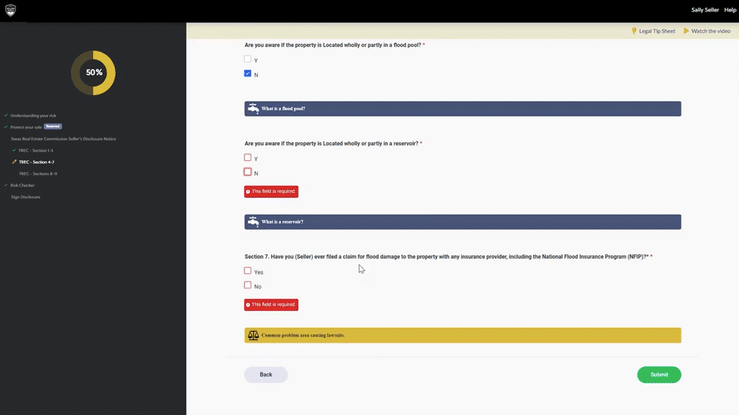
Task: Click scales icon in the yellow banner
Action: click(253, 335)
